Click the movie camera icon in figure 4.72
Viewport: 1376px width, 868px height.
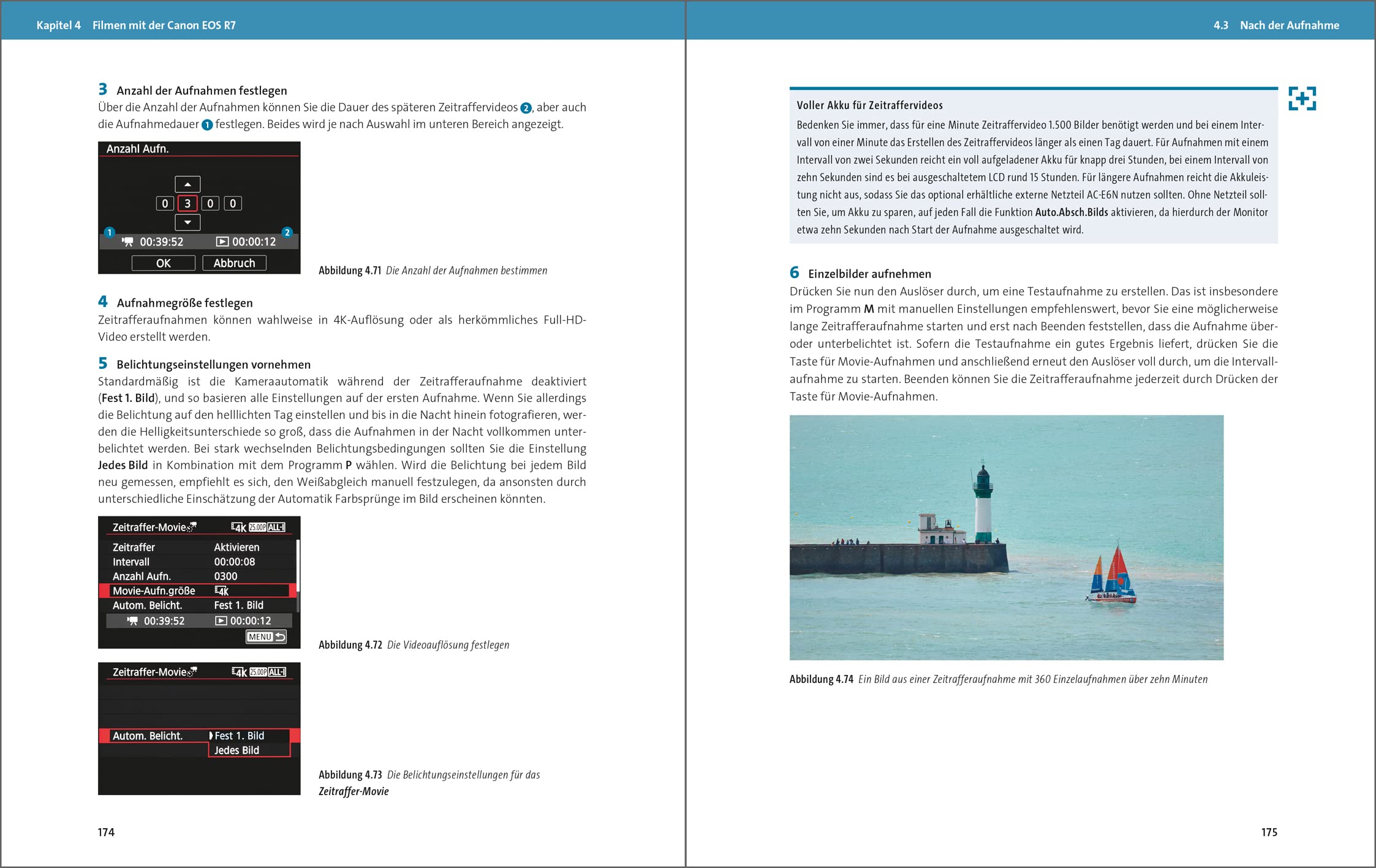click(132, 621)
